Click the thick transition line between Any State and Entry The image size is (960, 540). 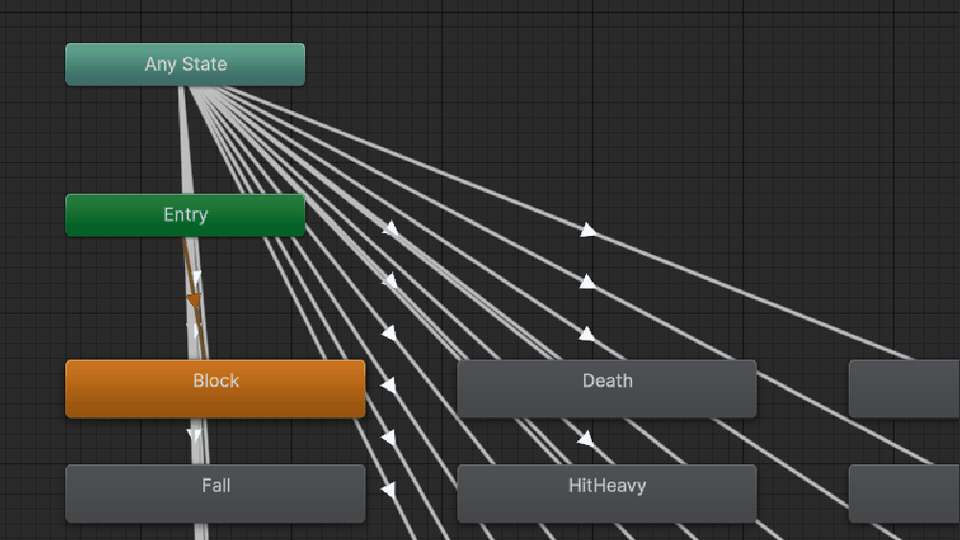coord(186,140)
